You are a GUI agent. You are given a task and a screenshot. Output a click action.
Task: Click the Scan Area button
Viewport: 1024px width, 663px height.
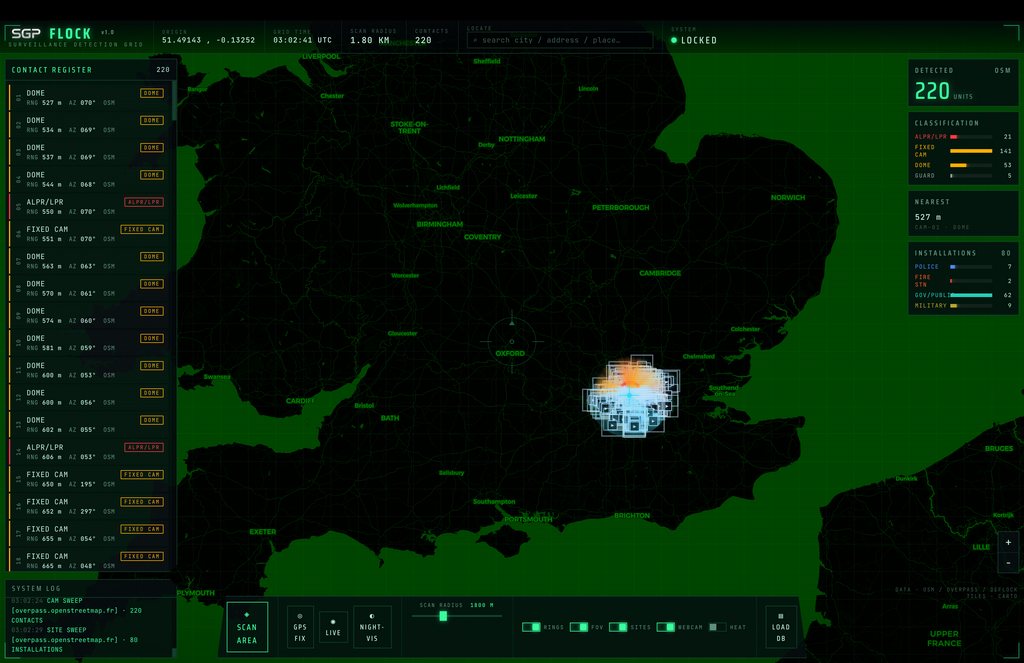pos(247,627)
